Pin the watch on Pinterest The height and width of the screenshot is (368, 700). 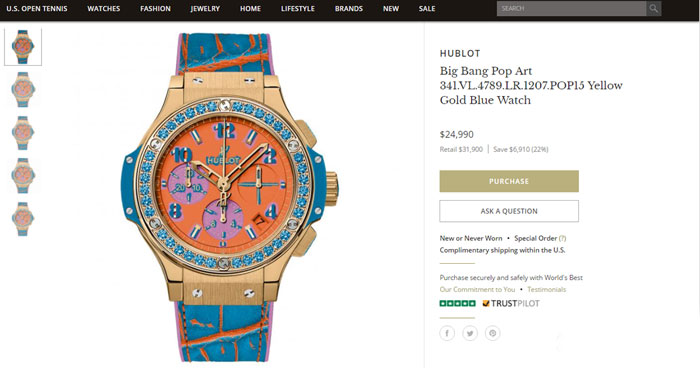click(492, 333)
